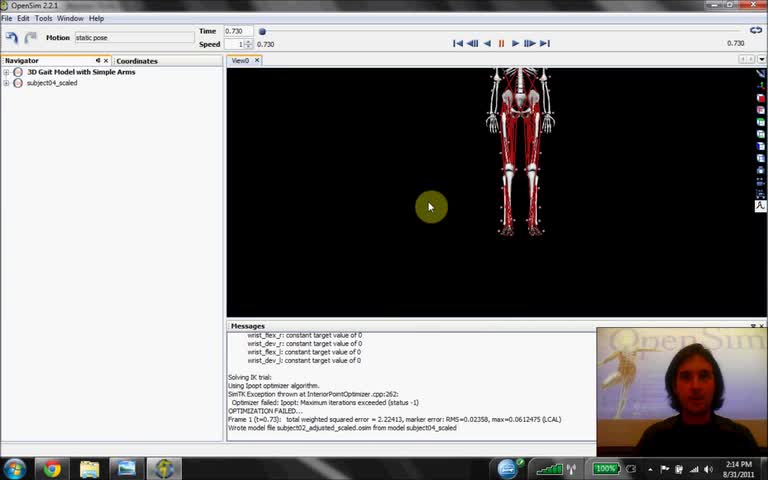The width and height of the screenshot is (768, 480).
Task: Switch to the Navigator tab
Action: pyautogui.click(x=22, y=61)
